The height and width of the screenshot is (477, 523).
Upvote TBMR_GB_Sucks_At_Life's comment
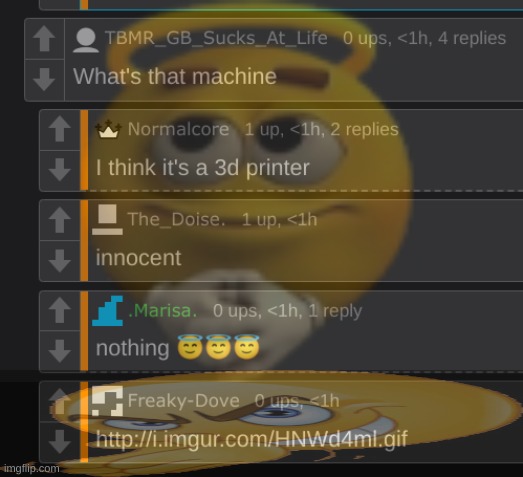pos(44,39)
